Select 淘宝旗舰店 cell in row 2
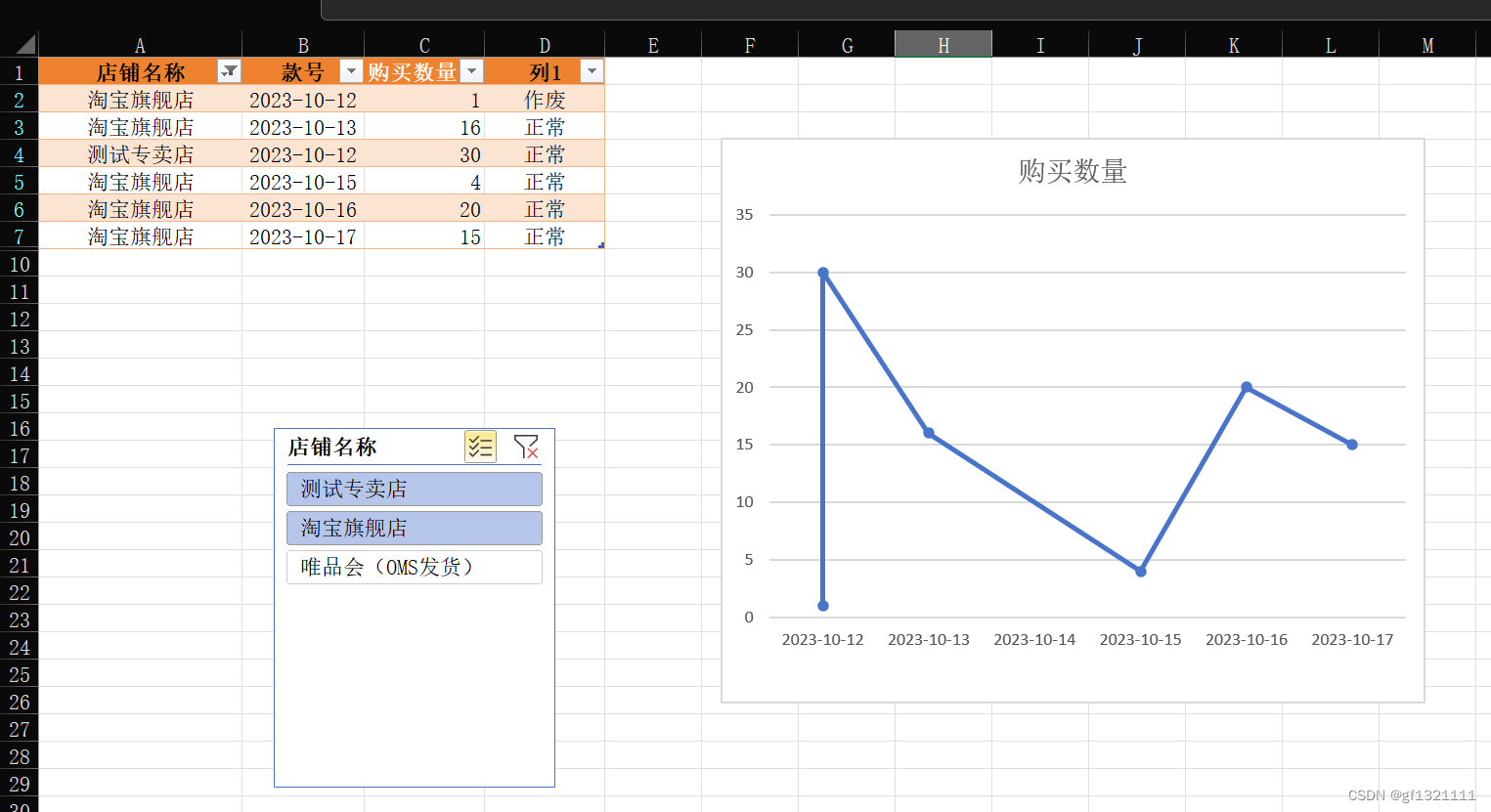1491x812 pixels. [140, 100]
